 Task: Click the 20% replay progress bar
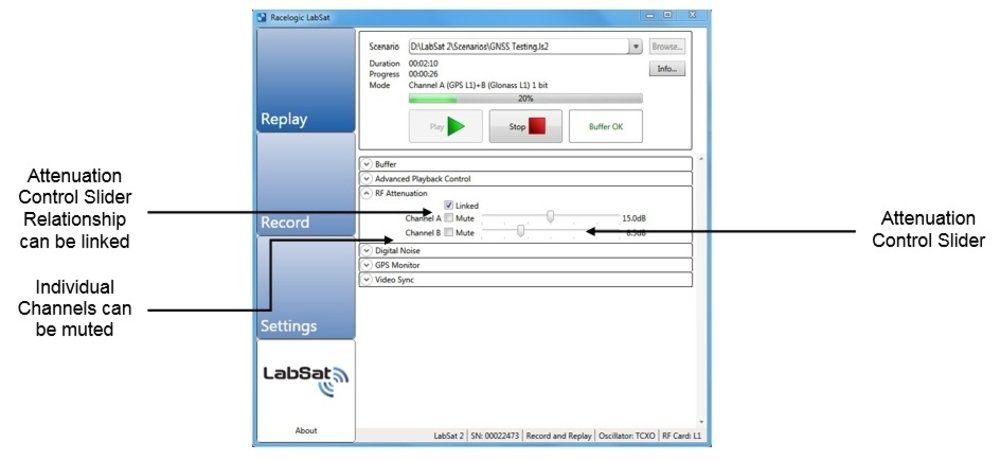(526, 99)
